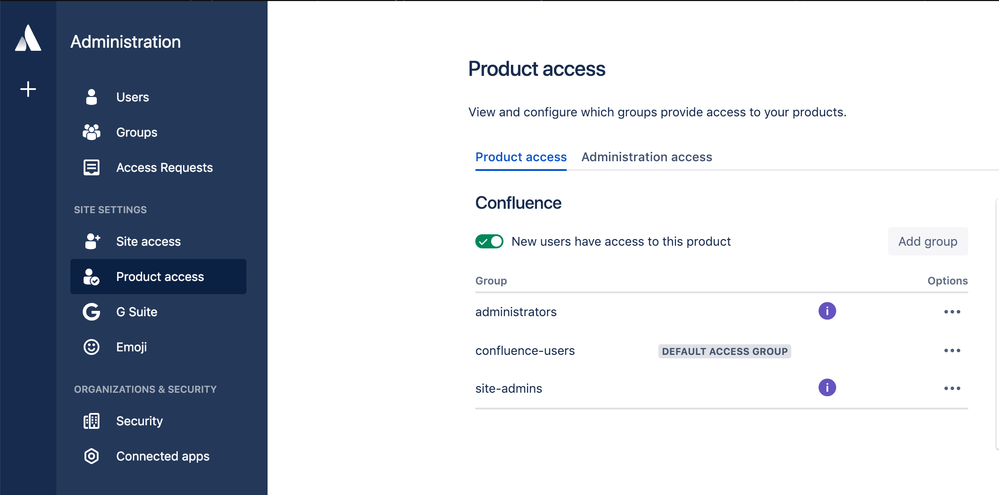This screenshot has height=495, width=999.
Task: Click the Administration sidebar heading
Action: (126, 41)
